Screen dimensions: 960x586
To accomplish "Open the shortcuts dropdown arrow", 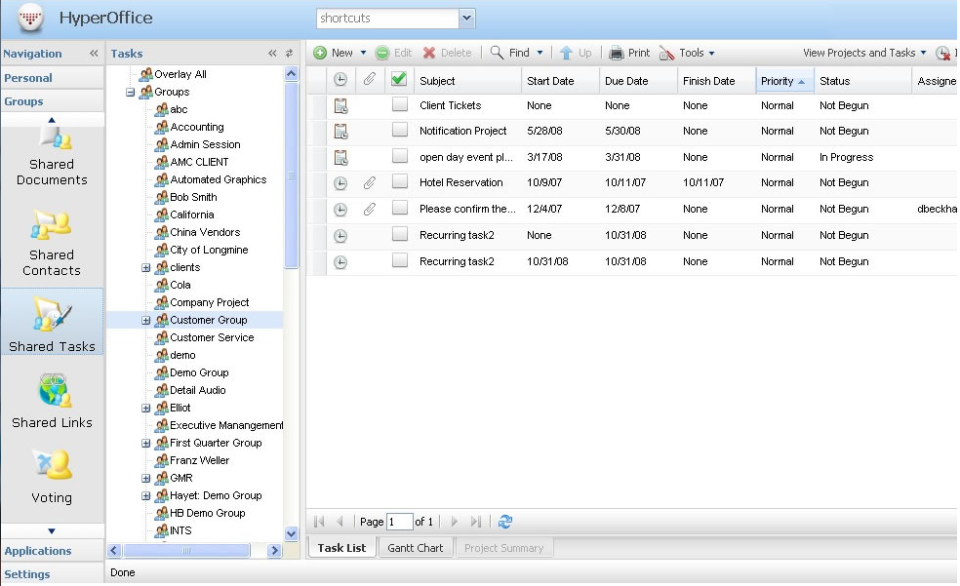I will 467,18.
